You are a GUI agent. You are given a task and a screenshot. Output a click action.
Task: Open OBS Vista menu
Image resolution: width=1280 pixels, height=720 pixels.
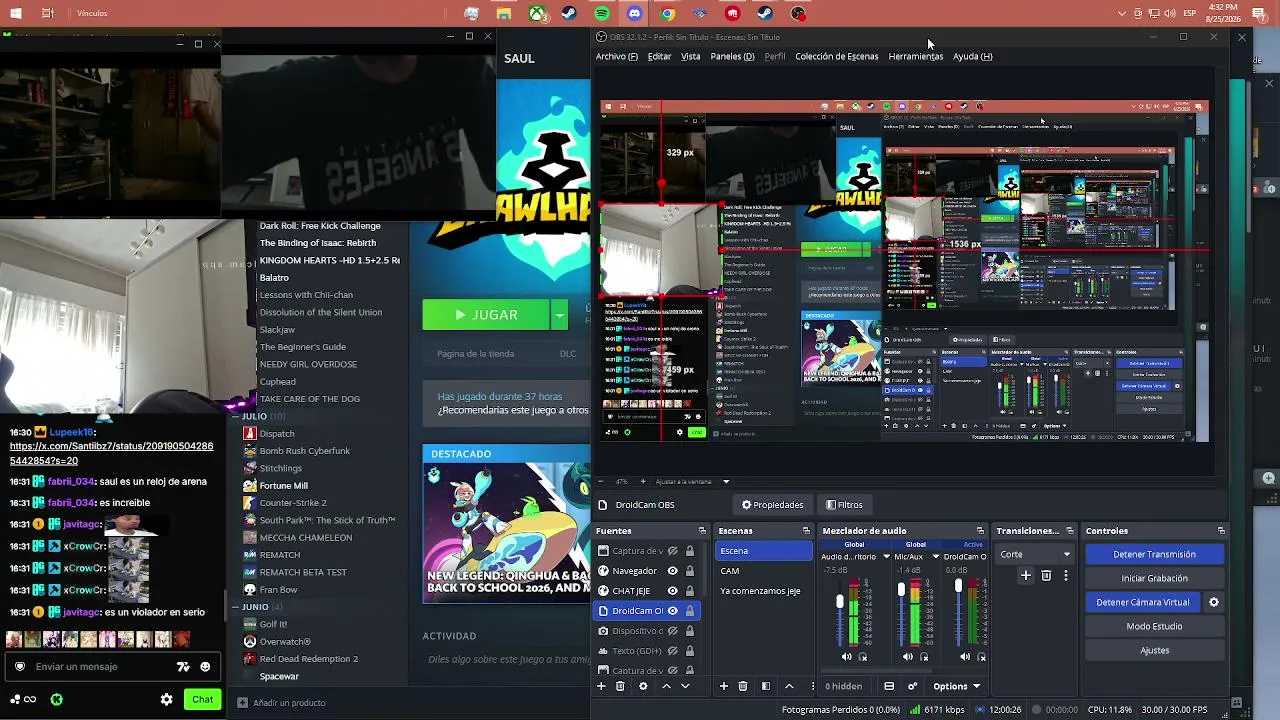tap(691, 57)
